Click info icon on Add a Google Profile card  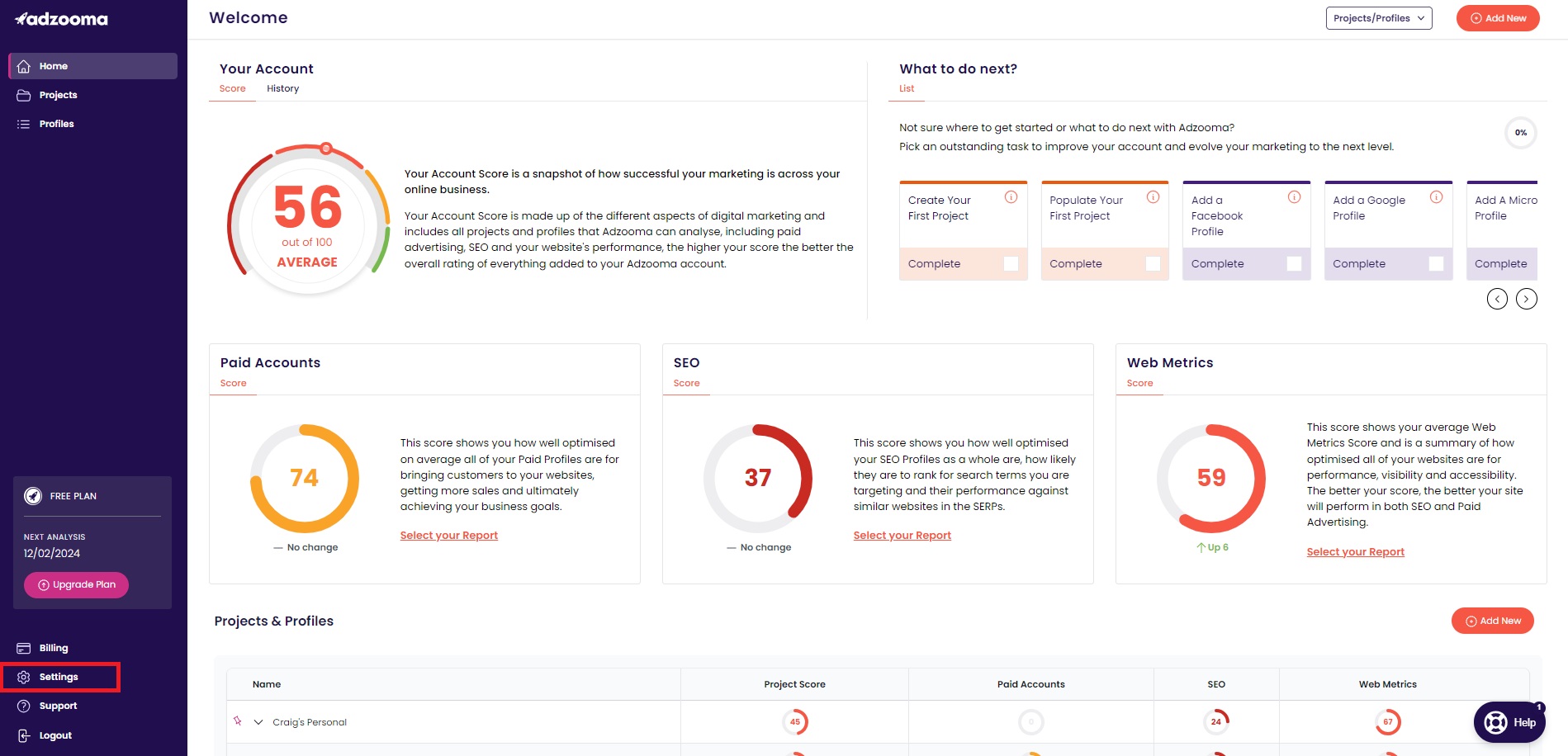(x=1436, y=197)
